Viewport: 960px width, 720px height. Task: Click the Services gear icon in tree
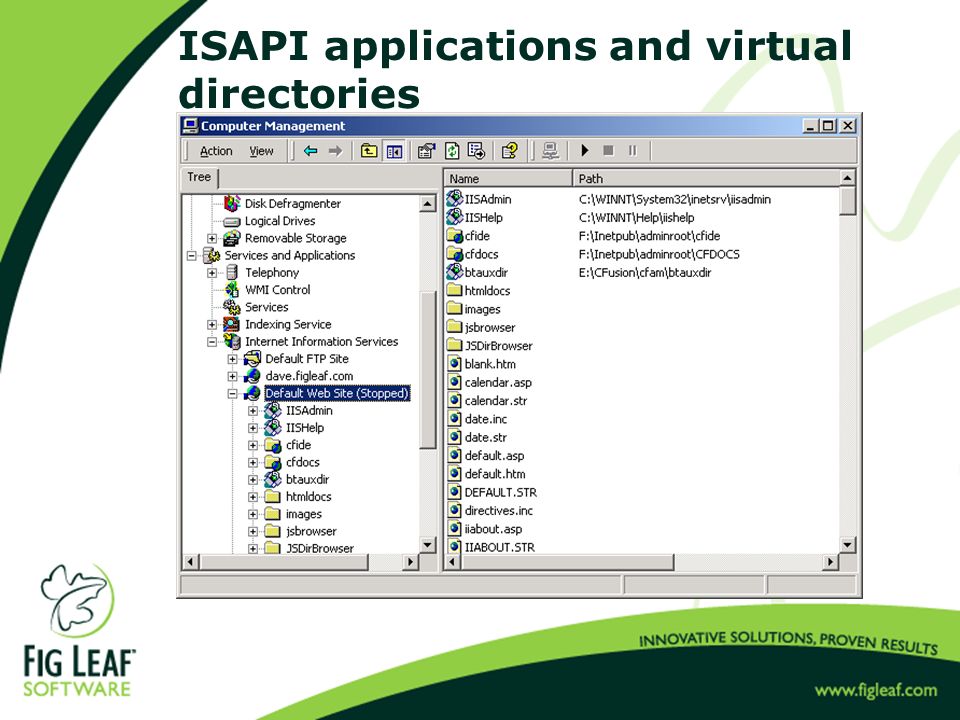(x=231, y=307)
